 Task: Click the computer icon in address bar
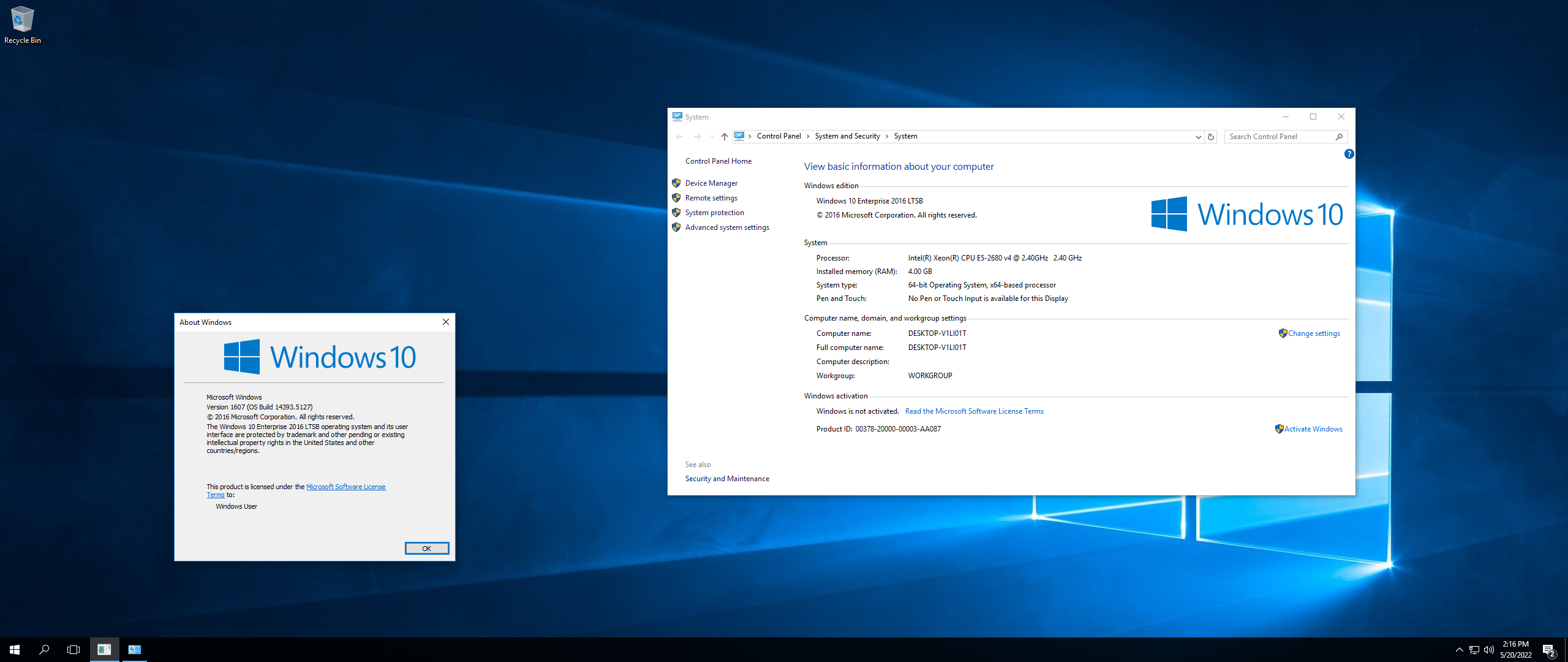(739, 136)
